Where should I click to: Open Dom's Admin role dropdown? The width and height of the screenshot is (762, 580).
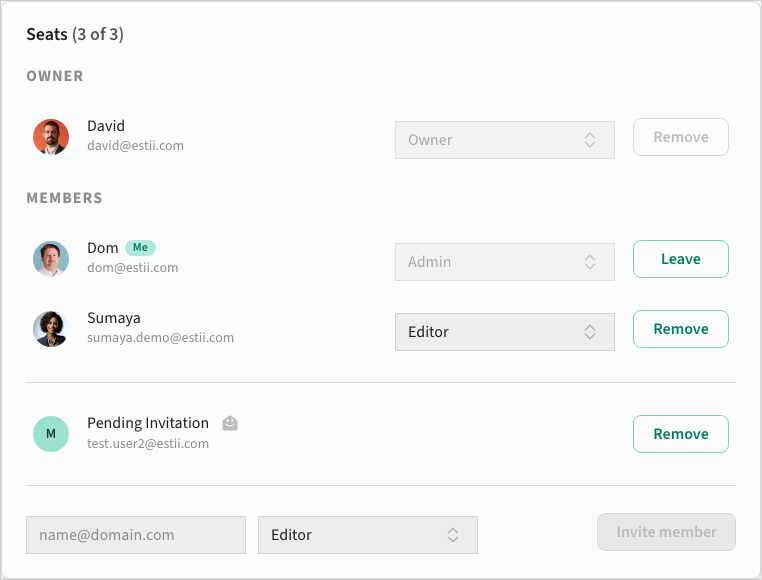click(x=504, y=262)
